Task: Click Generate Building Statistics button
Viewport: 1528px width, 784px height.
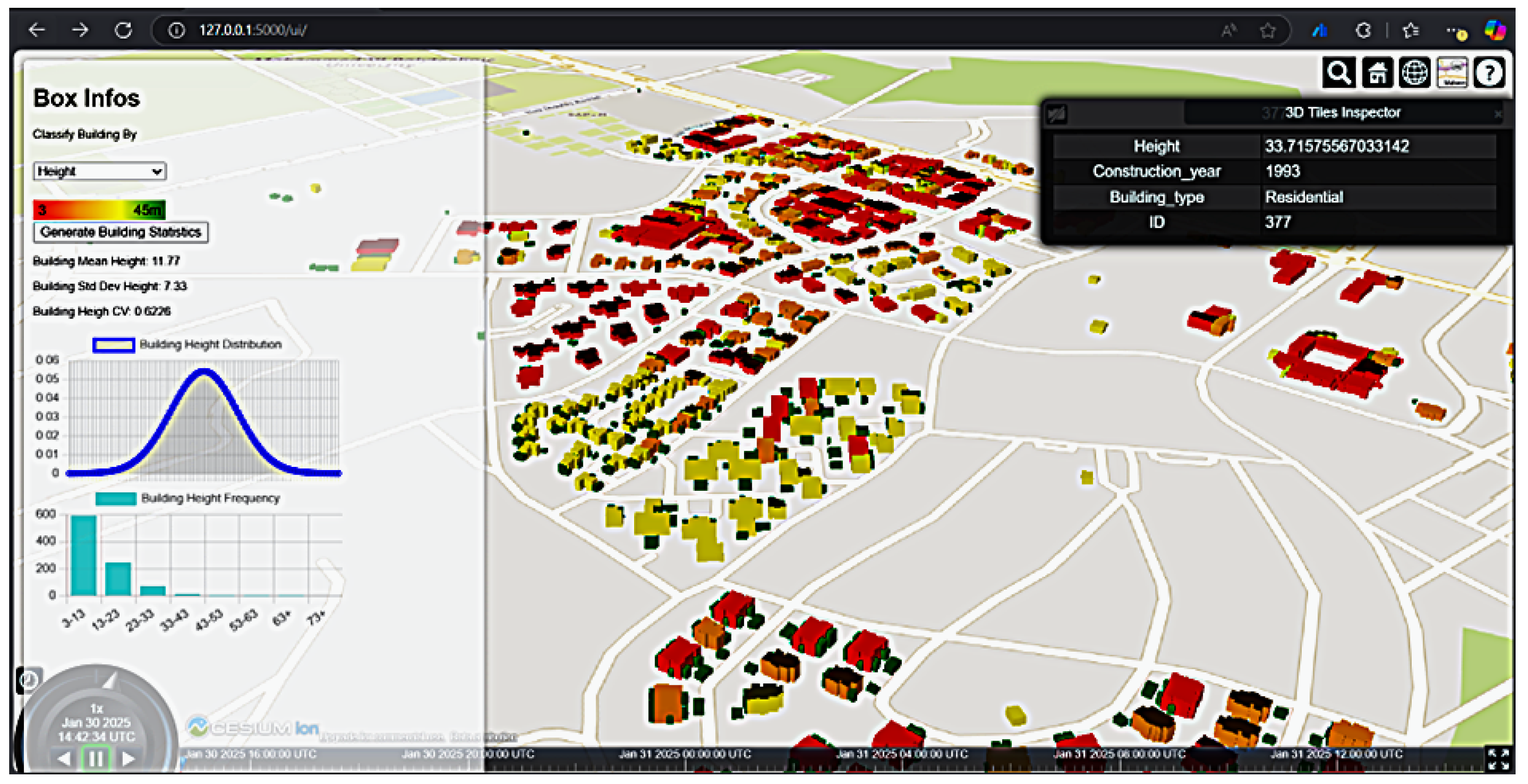Action: point(120,232)
